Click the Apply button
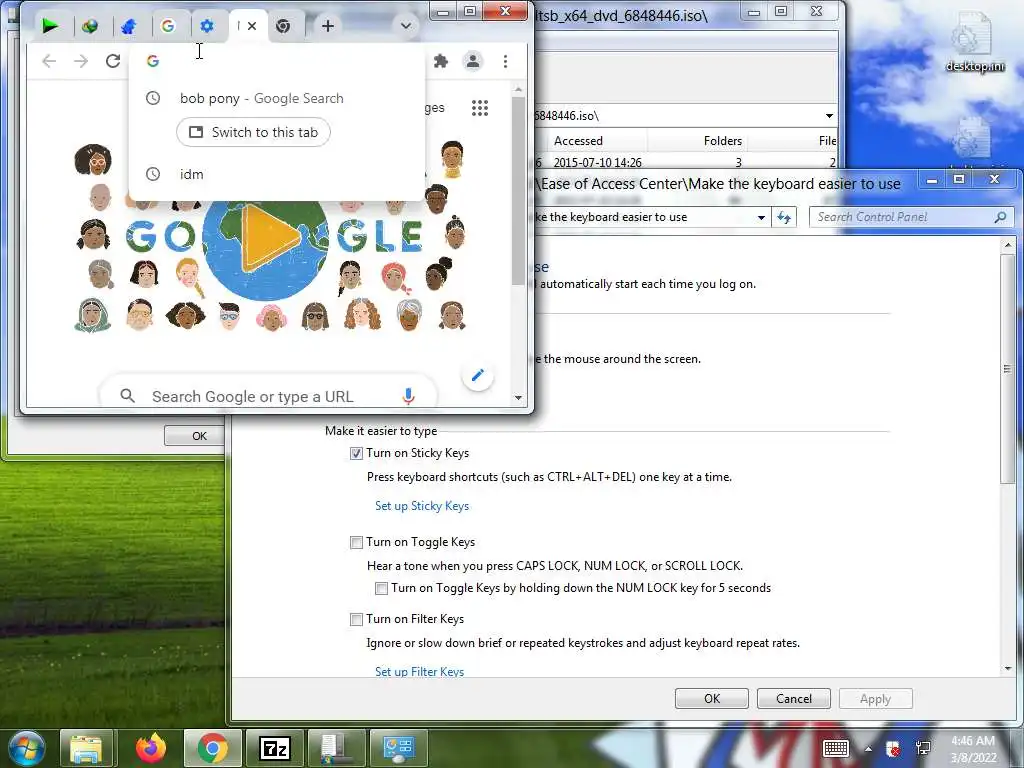Viewport: 1024px width, 768px height. (875, 698)
